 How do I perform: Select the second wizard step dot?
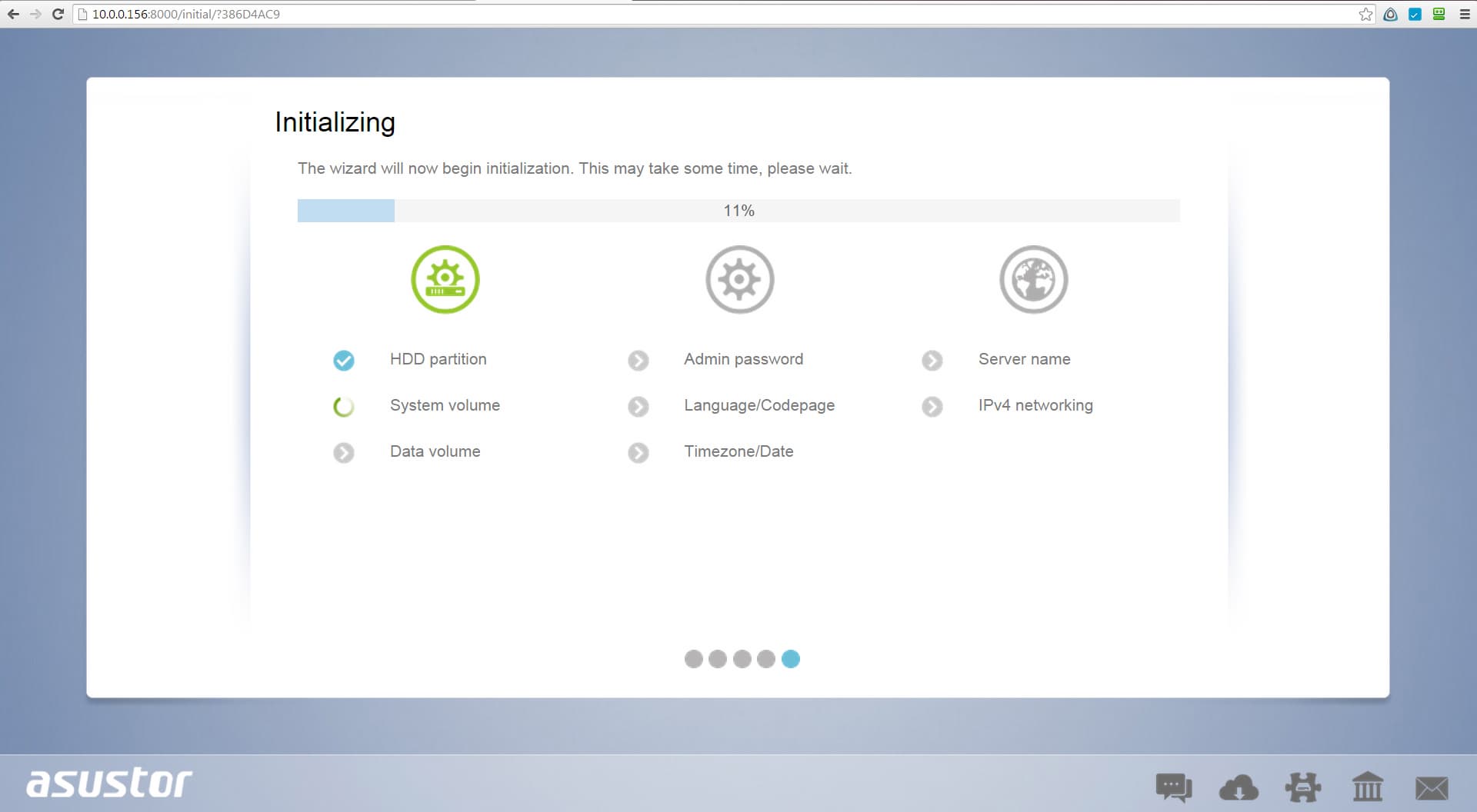[718, 659]
